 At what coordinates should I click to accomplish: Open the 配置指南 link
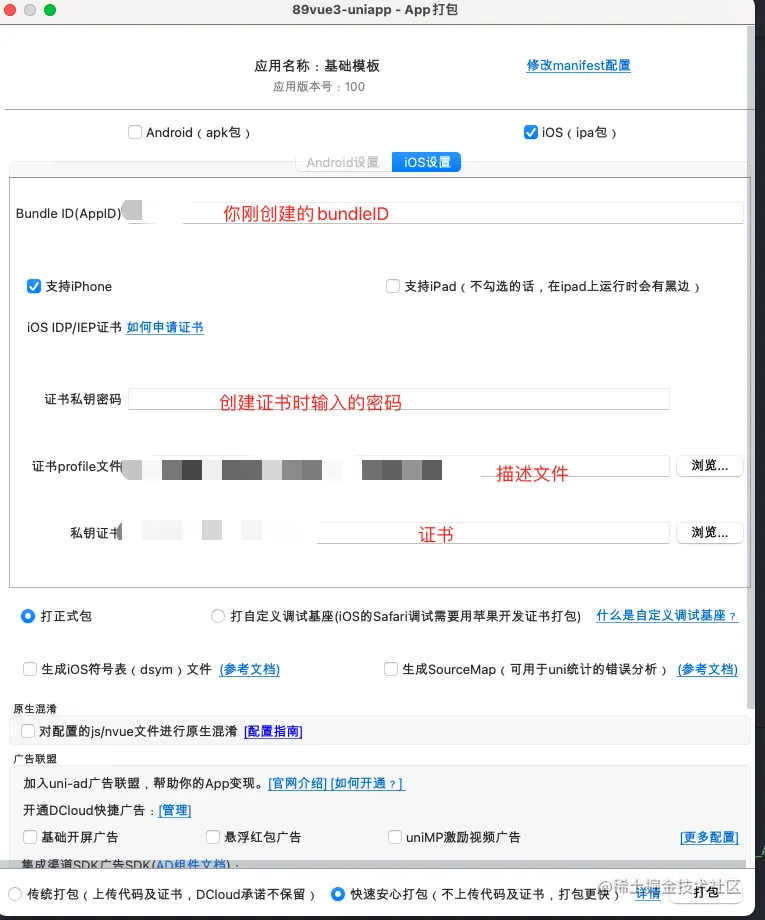point(273,732)
